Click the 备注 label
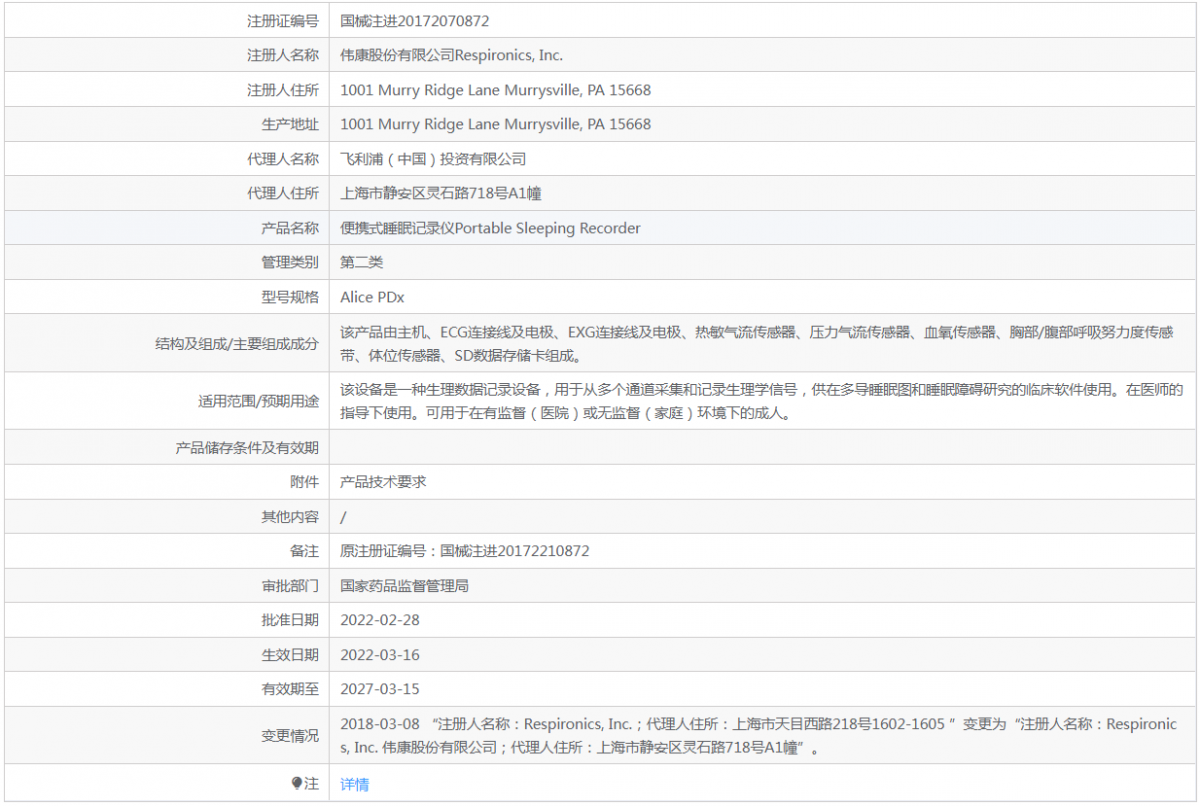Viewport: 1200px width, 806px height. [304, 550]
